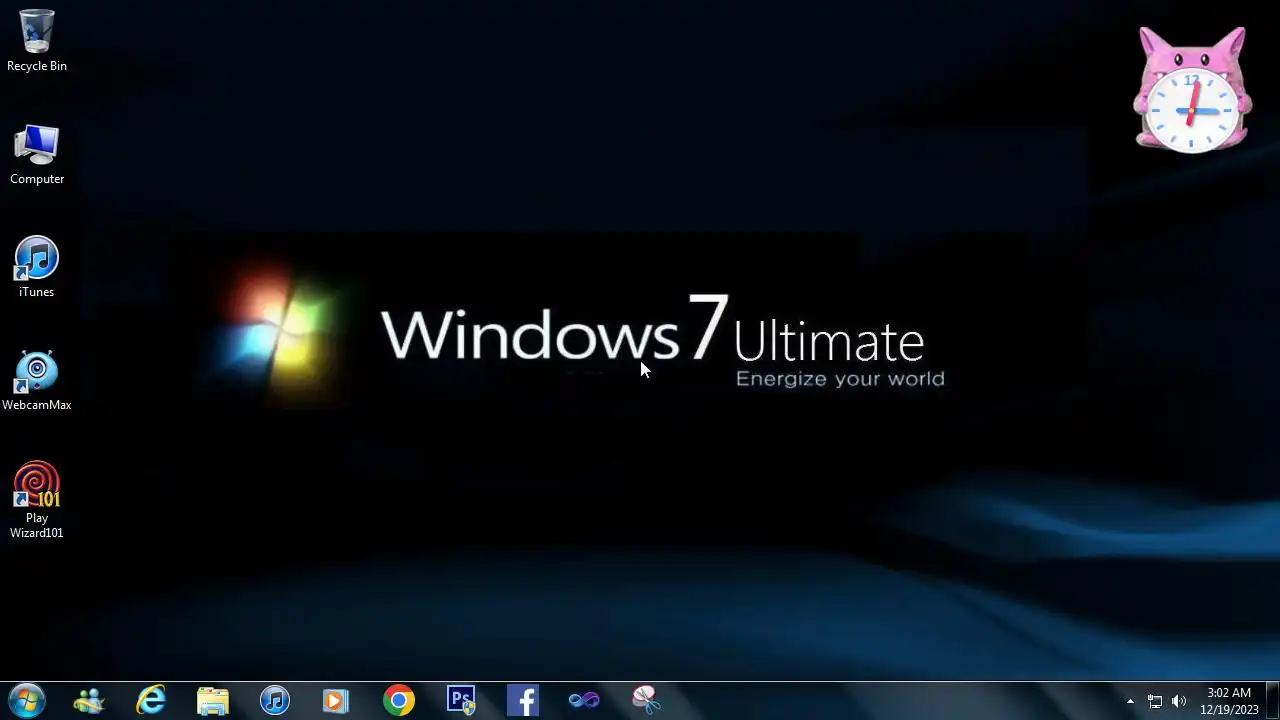This screenshot has height=720, width=1280.
Task: Launch Windows Live Messenger from taskbar
Action: click(89, 700)
